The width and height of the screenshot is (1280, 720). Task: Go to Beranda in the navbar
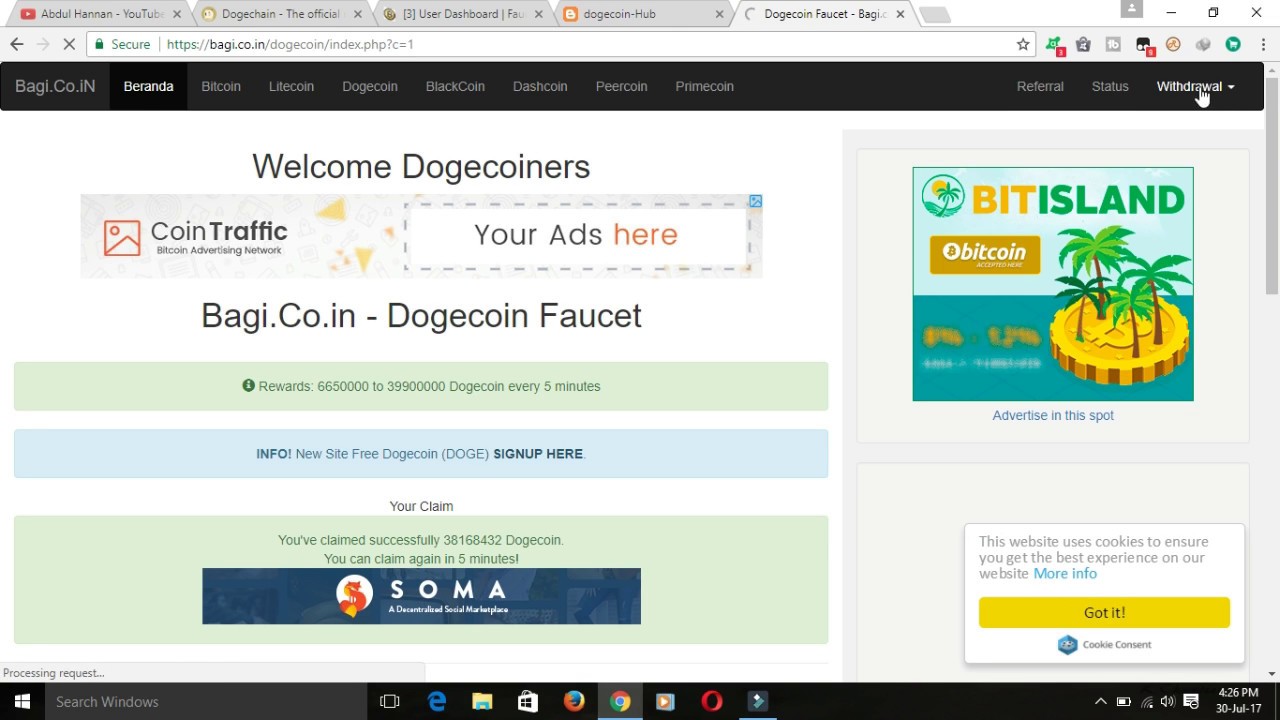tap(148, 86)
